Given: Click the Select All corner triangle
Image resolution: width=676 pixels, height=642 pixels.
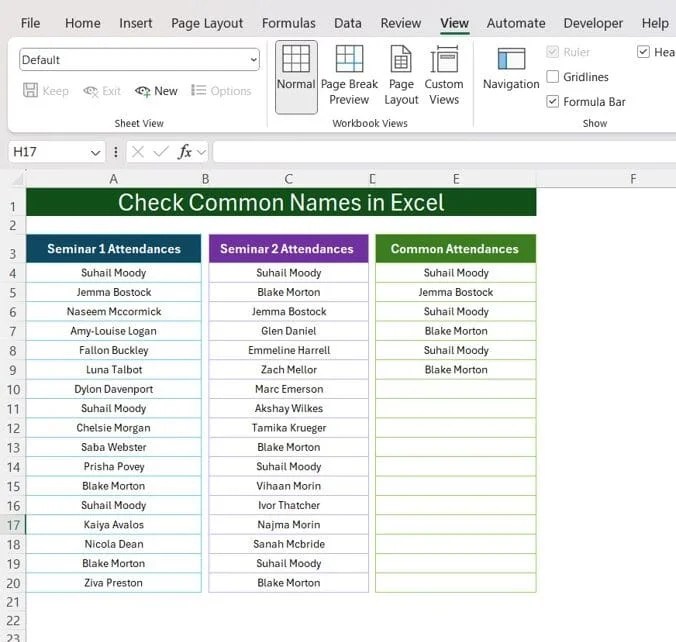Looking at the screenshot, I should tap(19, 179).
